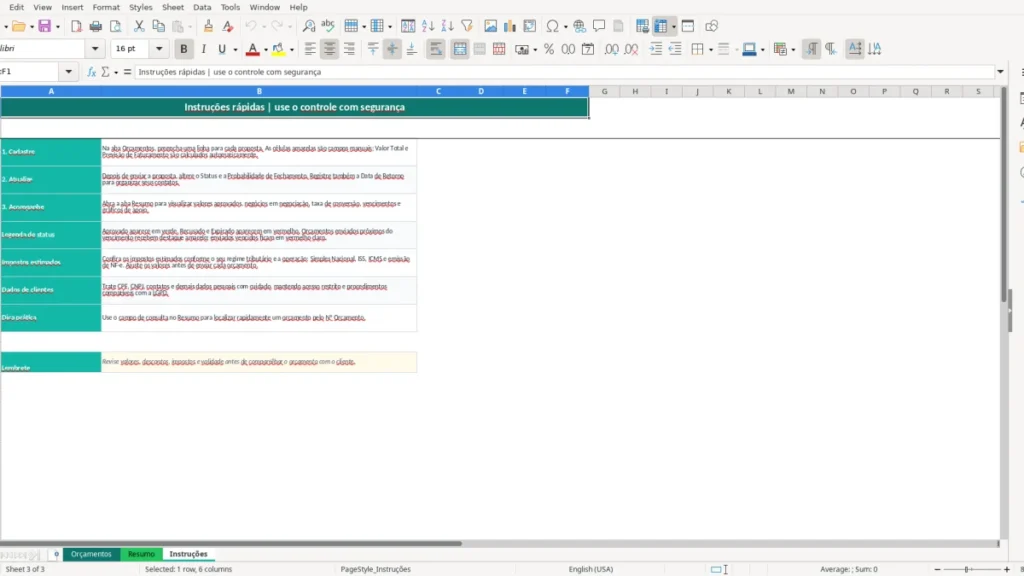This screenshot has width=1024, height=576.
Task: Apply red Font Color swatch
Action: tap(253, 49)
